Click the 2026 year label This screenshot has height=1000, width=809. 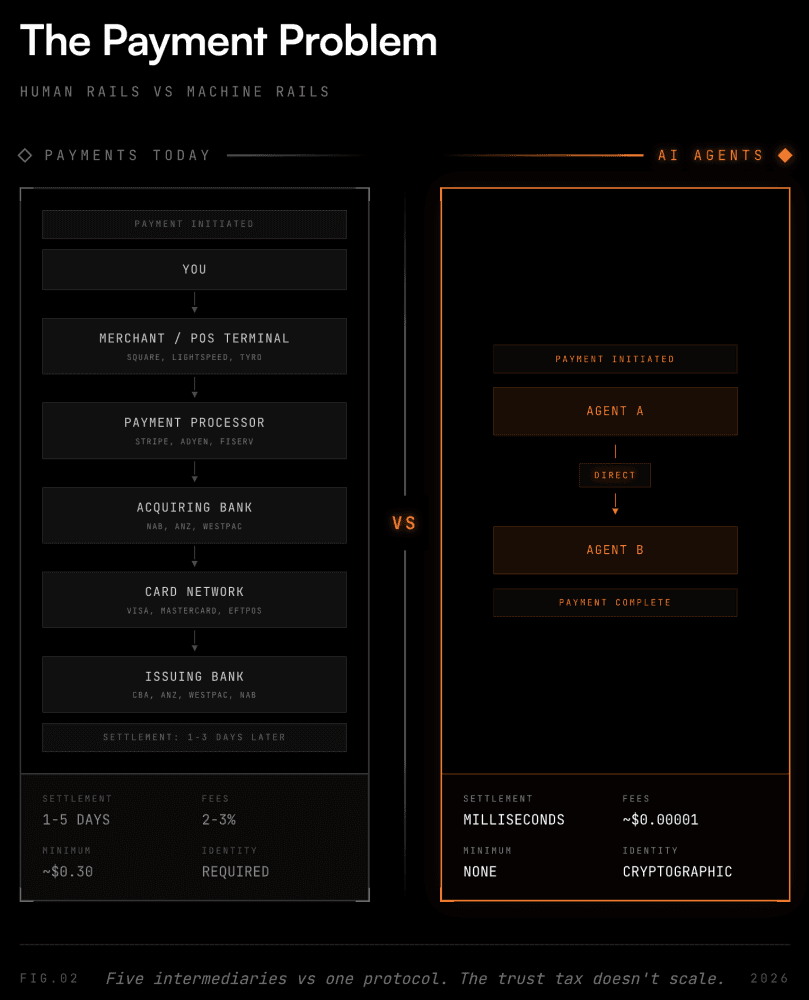(769, 978)
